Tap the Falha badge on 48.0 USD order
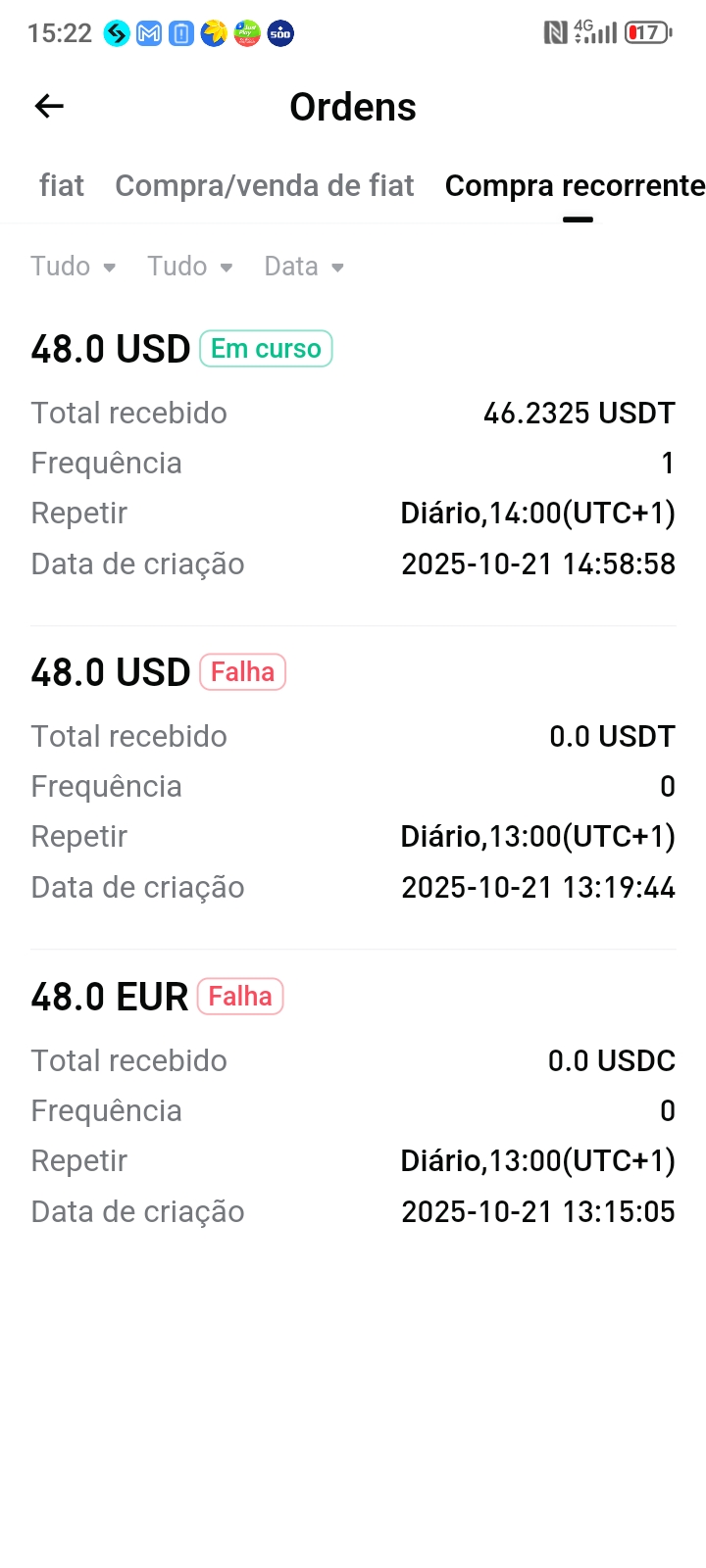The height and width of the screenshot is (1568, 706). point(242,672)
